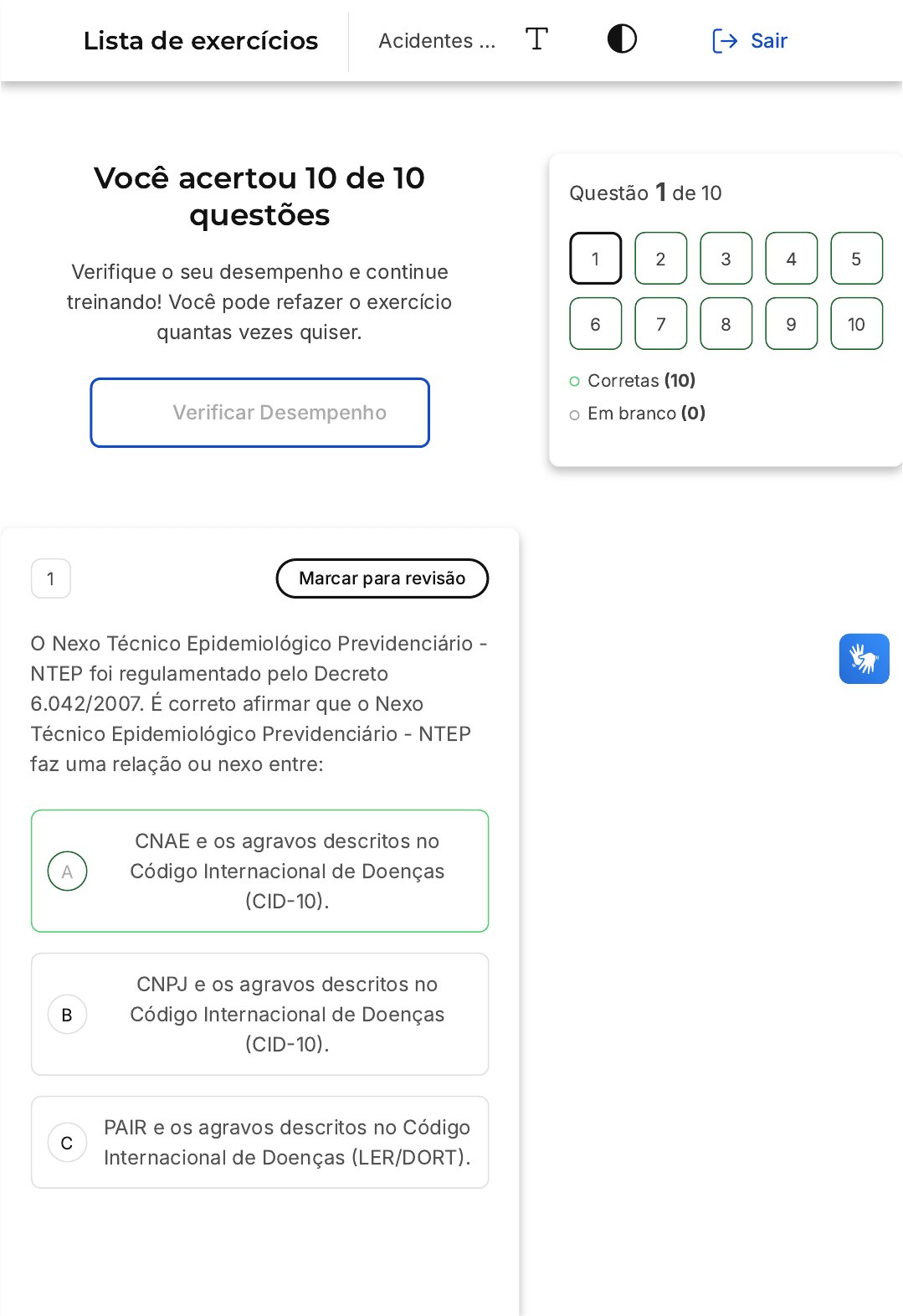Select question 1 box in navigator
This screenshot has width=903, height=1316.
coord(595,259)
